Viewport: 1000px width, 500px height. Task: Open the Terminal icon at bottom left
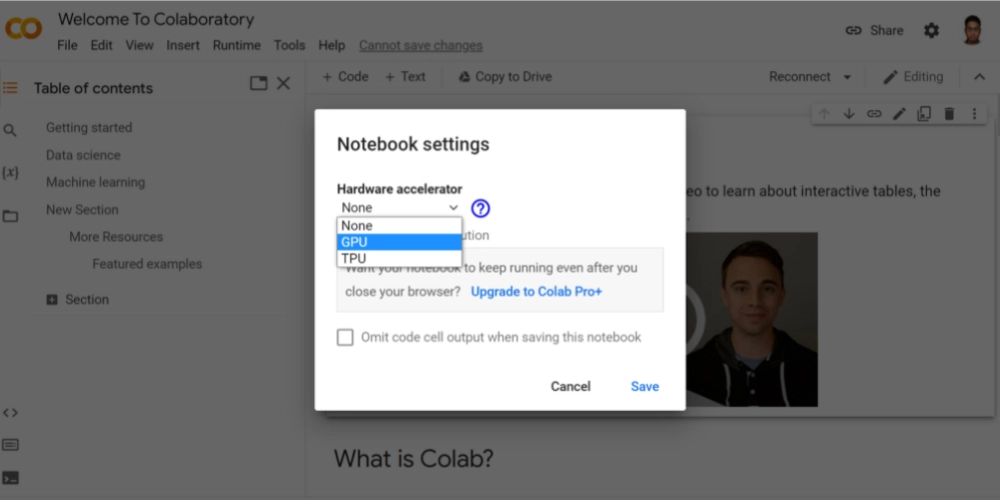coord(10,477)
